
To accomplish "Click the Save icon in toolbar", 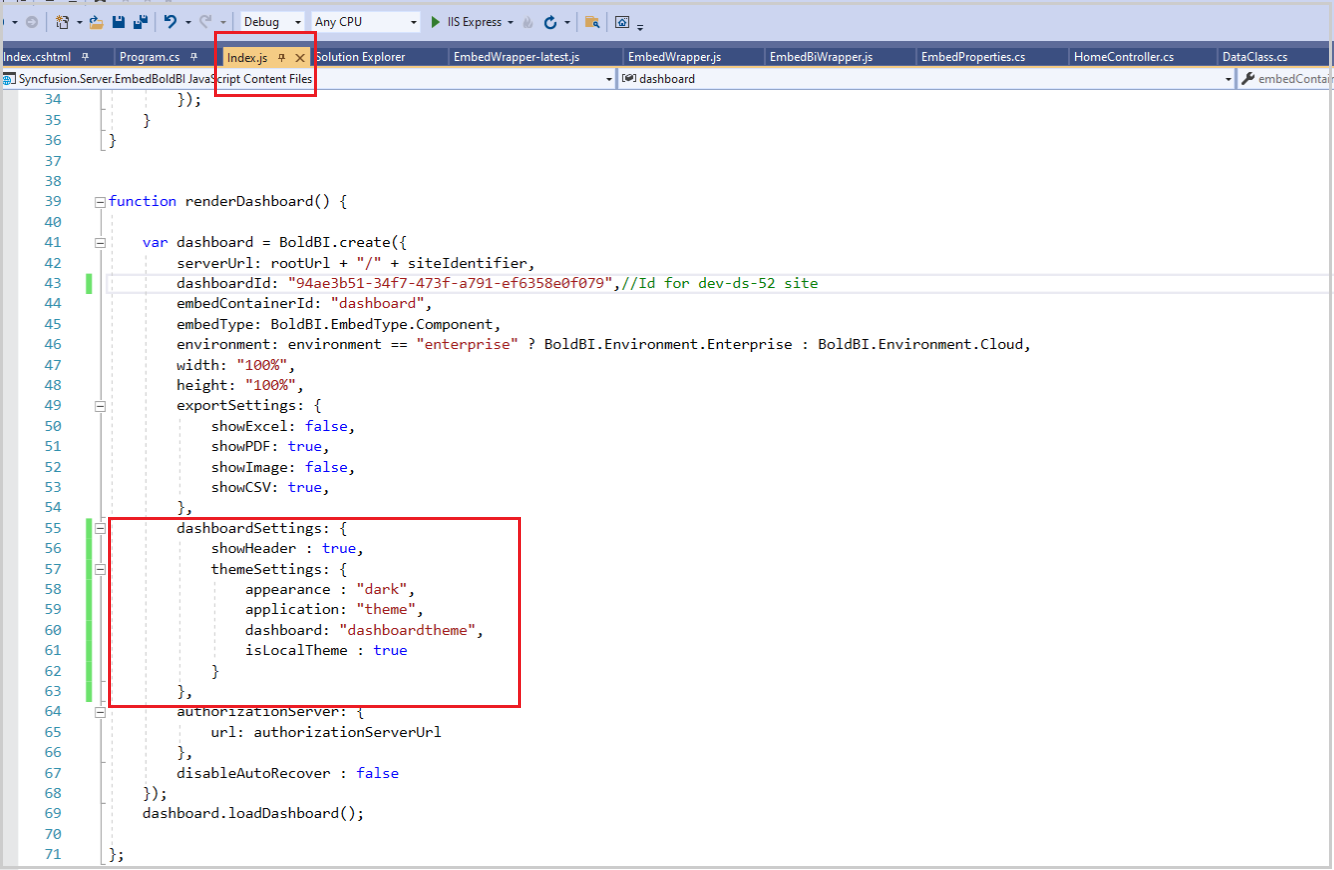I will pyautogui.click(x=119, y=22).
